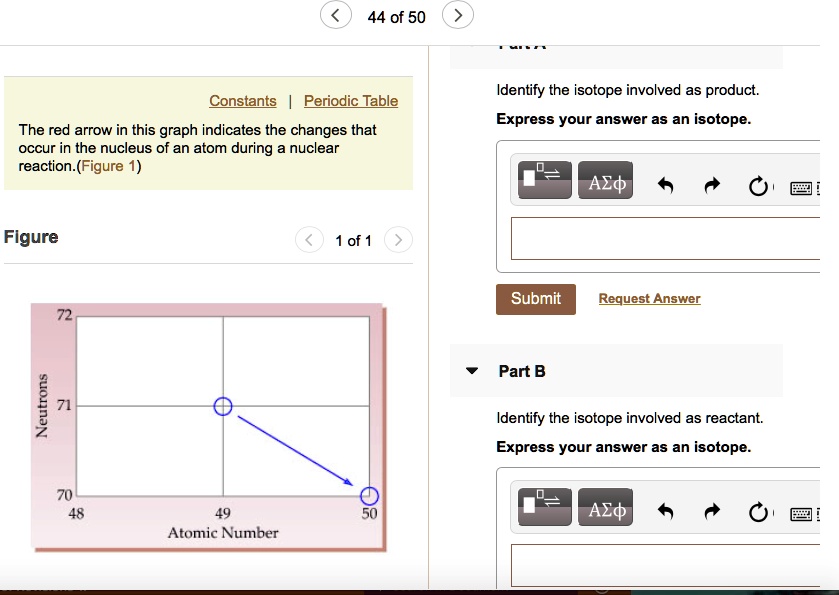Reset the Part B answer editor
The width and height of the screenshot is (839, 595).
pyautogui.click(x=759, y=513)
